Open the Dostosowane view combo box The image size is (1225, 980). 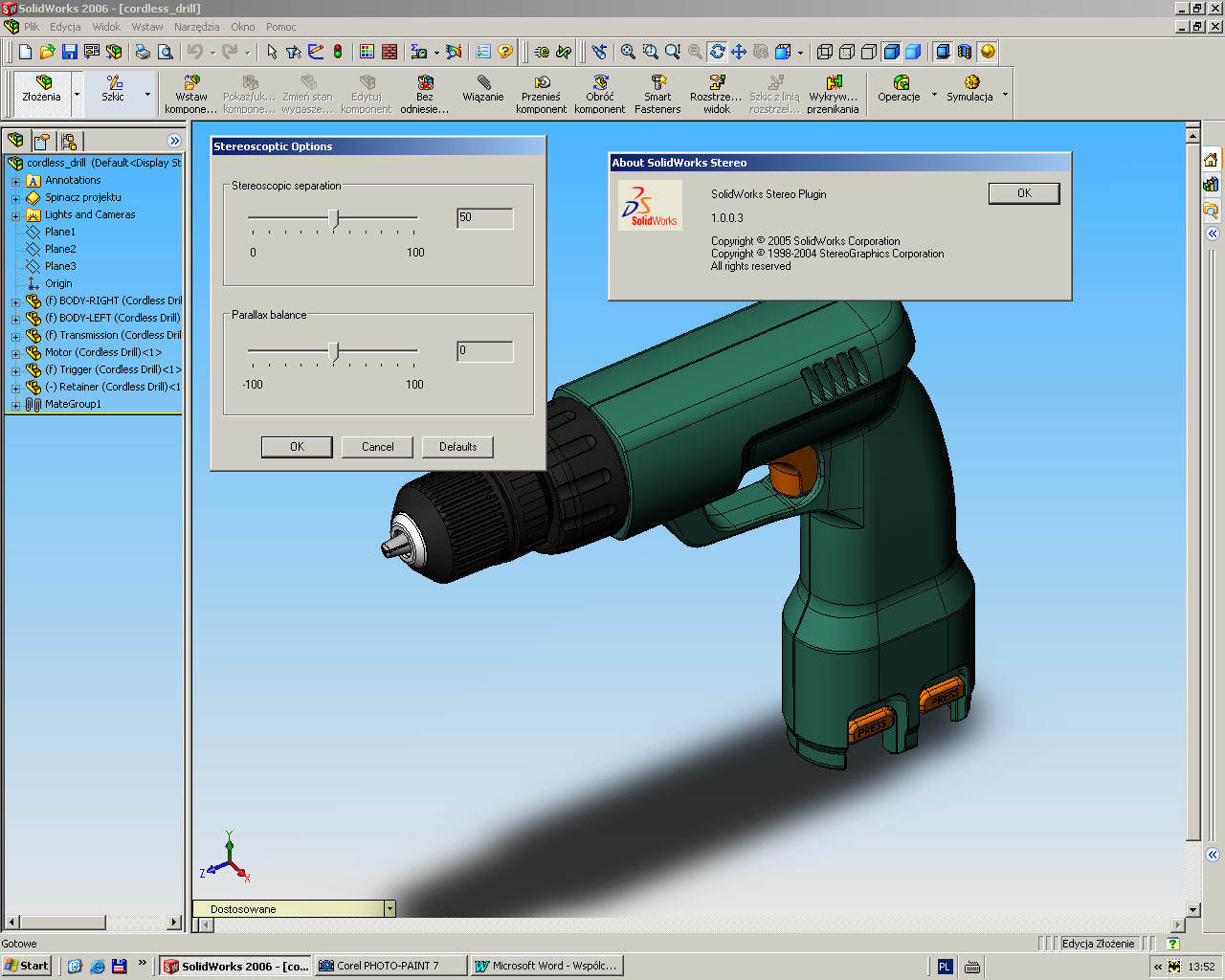(294, 909)
